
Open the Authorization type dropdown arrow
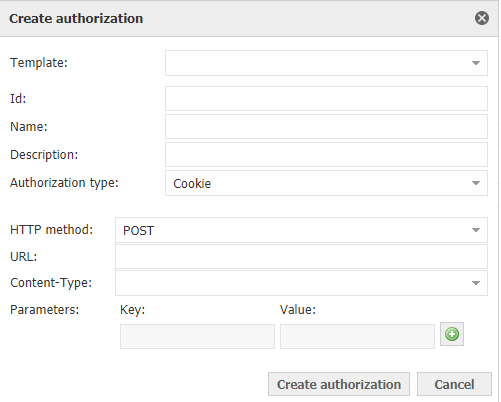[476, 183]
